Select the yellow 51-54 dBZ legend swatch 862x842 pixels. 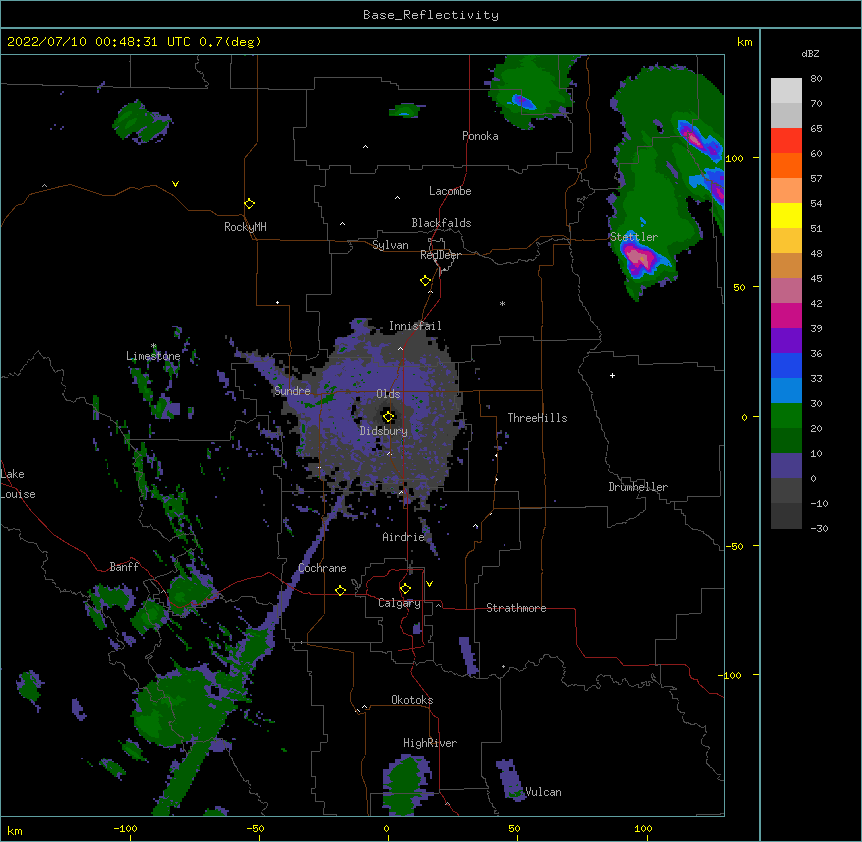[786, 215]
